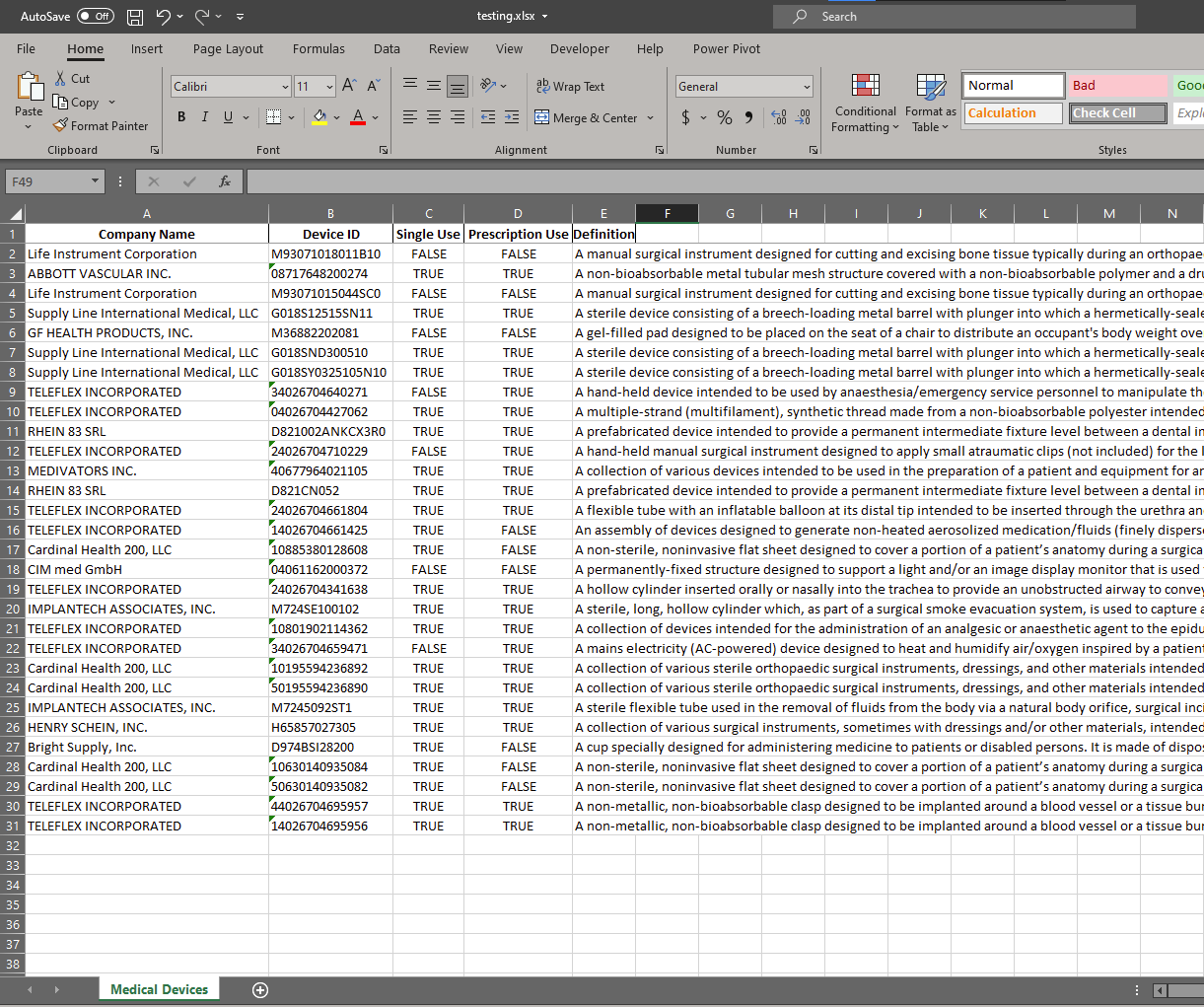Click the Save icon in title bar

pyautogui.click(x=135, y=17)
